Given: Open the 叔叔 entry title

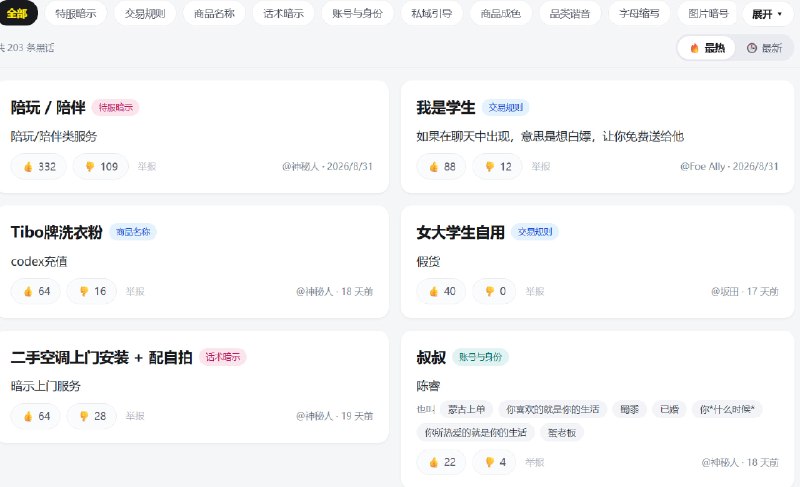Looking at the screenshot, I should [431, 357].
